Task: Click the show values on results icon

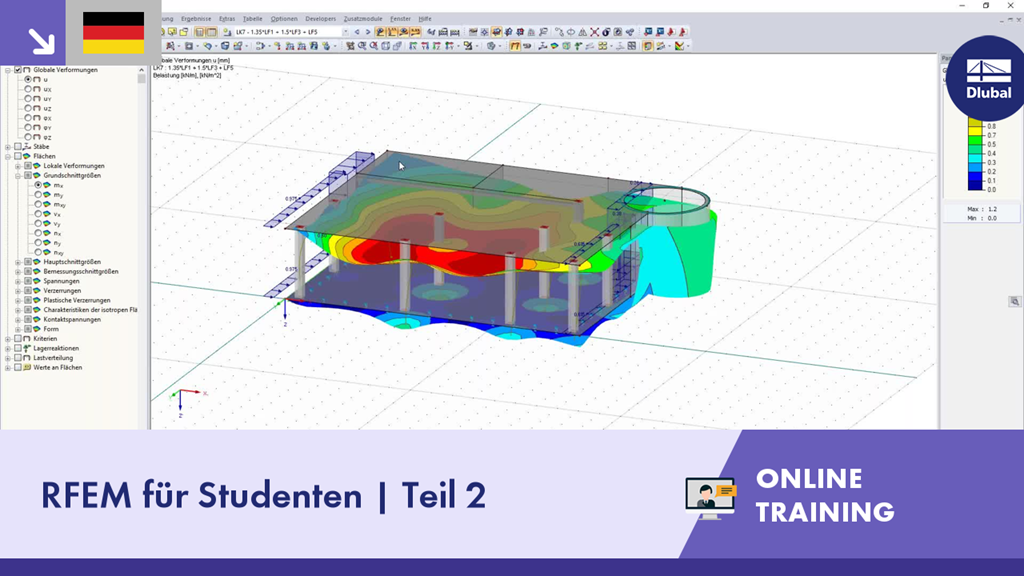Action: [x=415, y=32]
